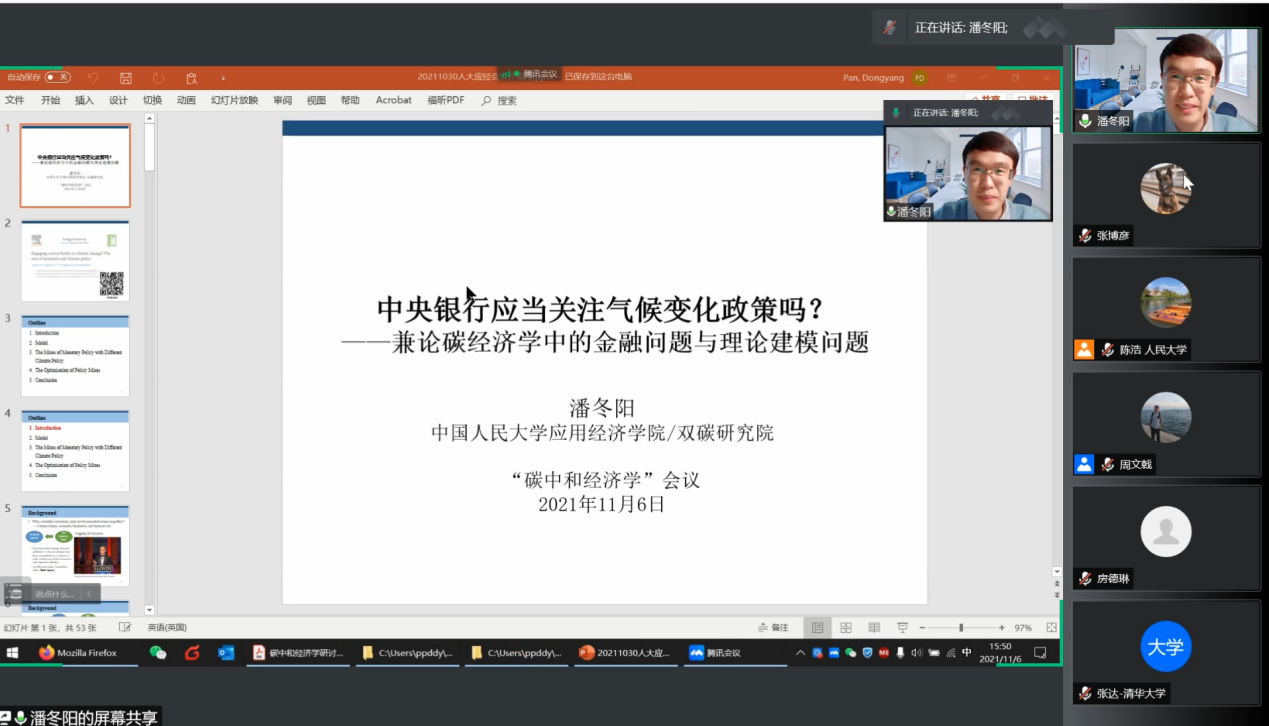This screenshot has height=726, width=1269.
Task: Select Normal view icon in the status bar
Action: (818, 628)
